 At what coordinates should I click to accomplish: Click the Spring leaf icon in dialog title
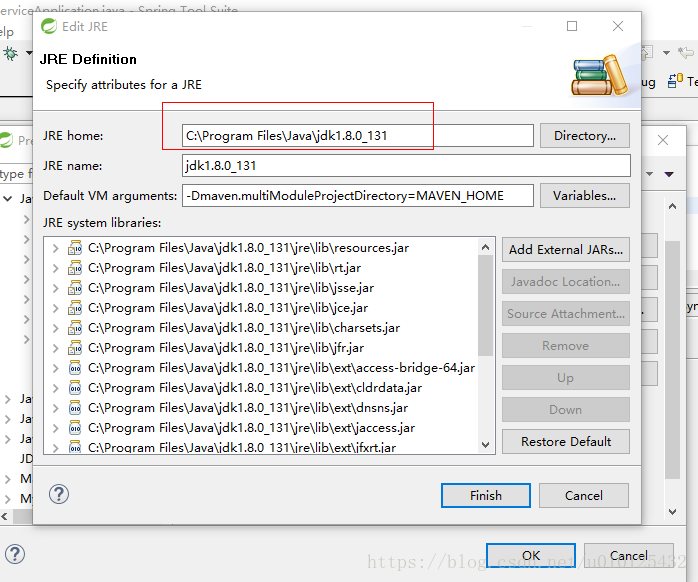tap(49, 26)
